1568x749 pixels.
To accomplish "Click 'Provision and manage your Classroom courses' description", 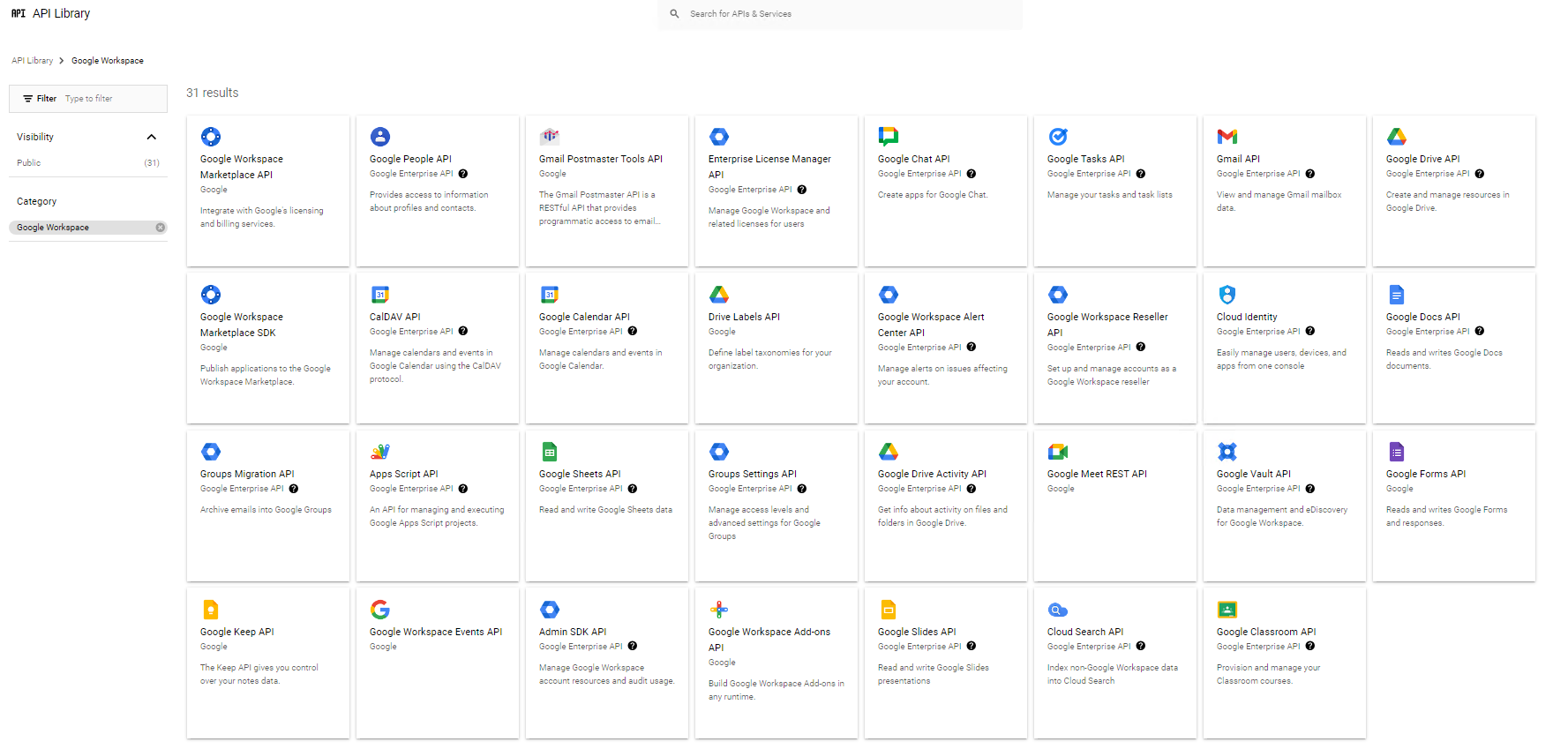I will 1269,674.
